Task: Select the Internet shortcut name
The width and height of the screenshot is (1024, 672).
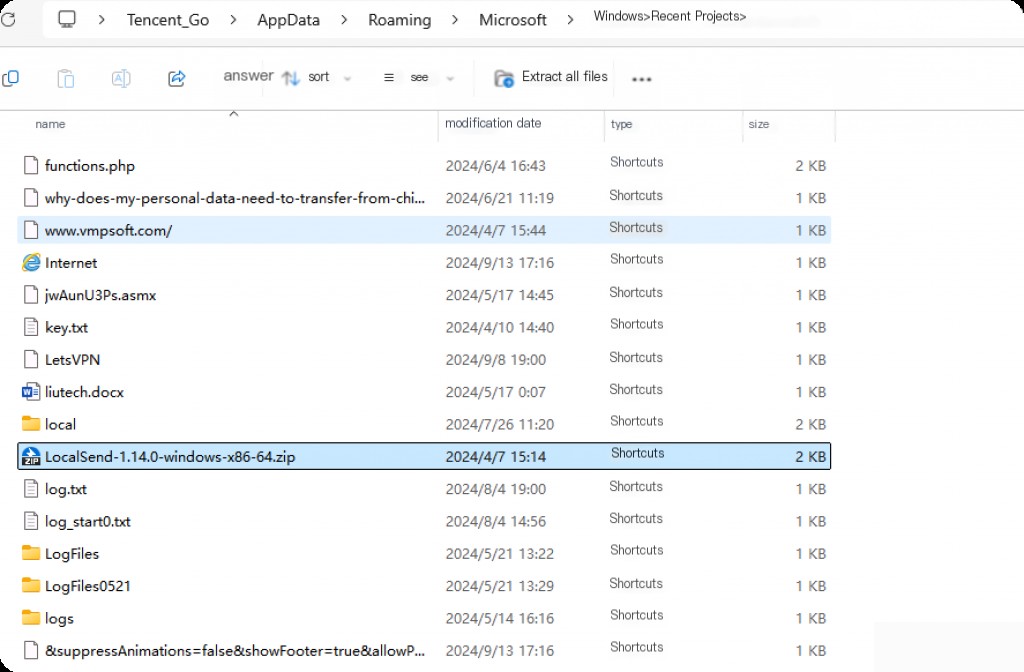Action: pos(71,263)
